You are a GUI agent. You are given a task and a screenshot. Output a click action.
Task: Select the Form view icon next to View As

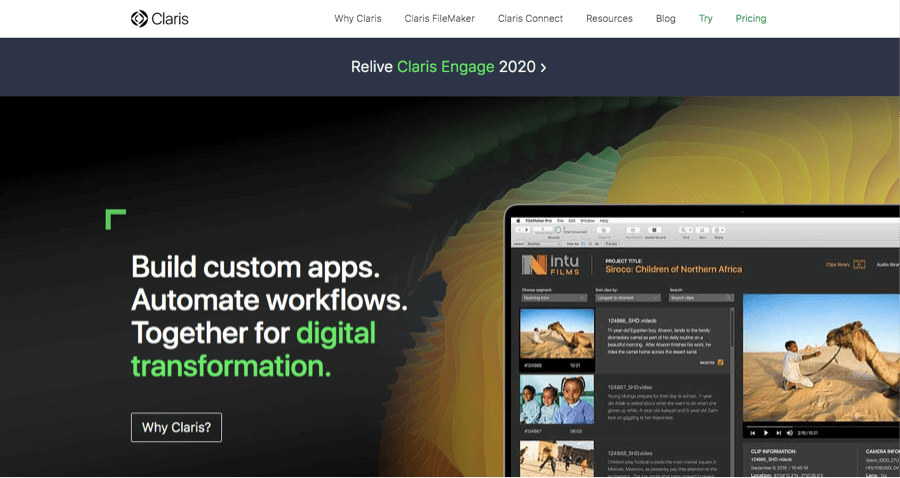[583, 244]
